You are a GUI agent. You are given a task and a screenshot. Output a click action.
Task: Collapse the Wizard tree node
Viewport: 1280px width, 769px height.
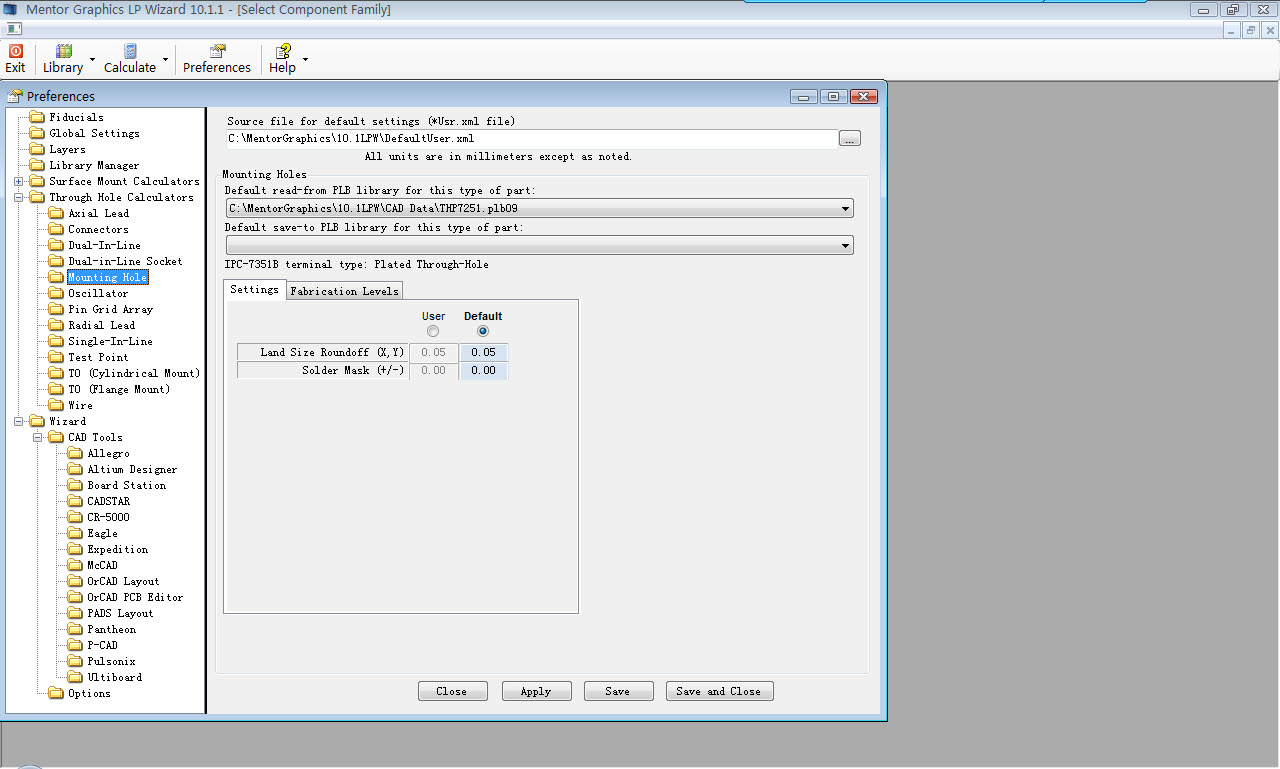(x=19, y=421)
